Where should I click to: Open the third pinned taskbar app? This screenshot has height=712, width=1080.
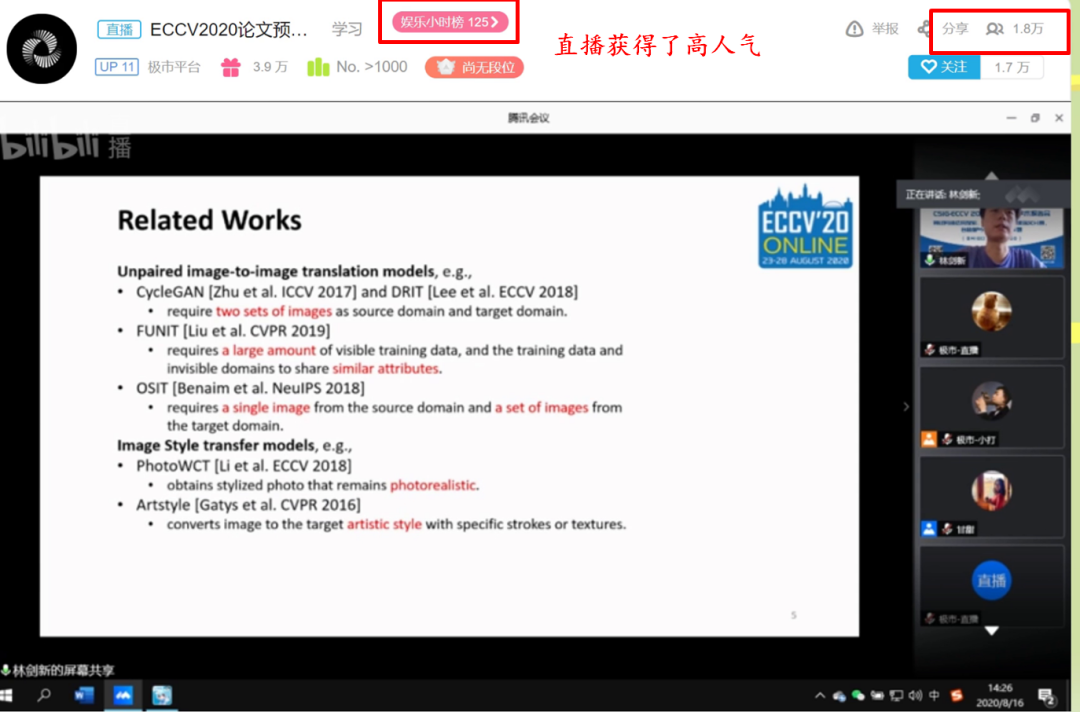pos(162,695)
